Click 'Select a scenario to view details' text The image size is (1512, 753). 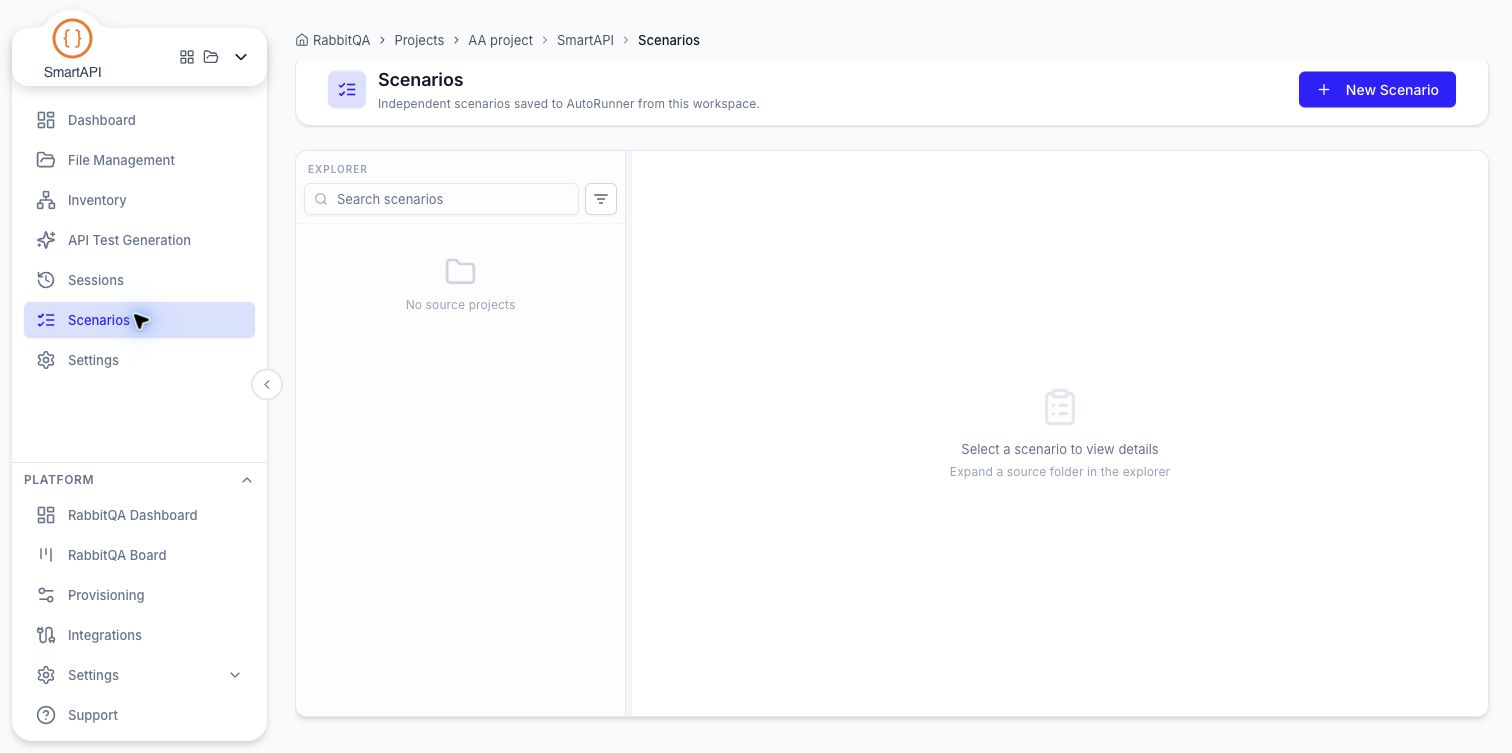click(x=1060, y=449)
